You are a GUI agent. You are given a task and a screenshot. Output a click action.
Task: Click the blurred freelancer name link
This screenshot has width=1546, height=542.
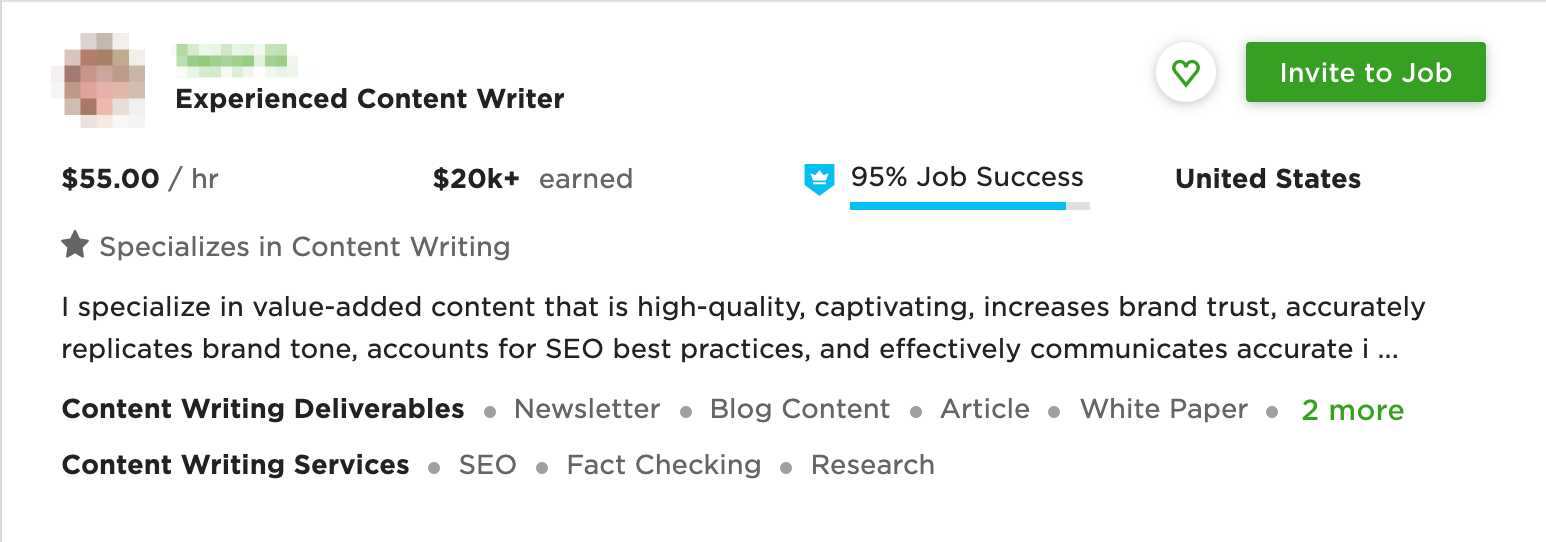(237, 60)
